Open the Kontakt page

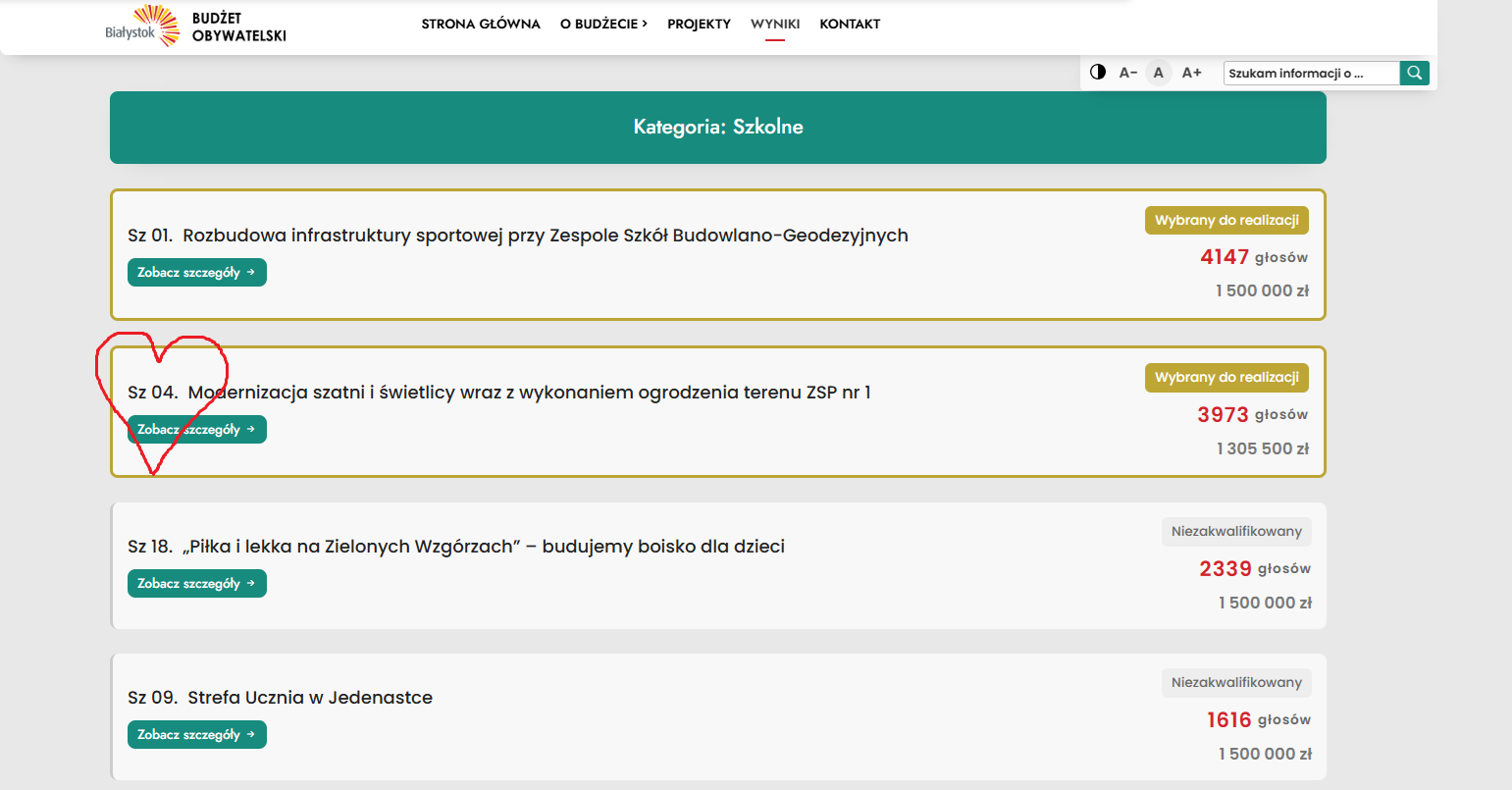click(850, 24)
